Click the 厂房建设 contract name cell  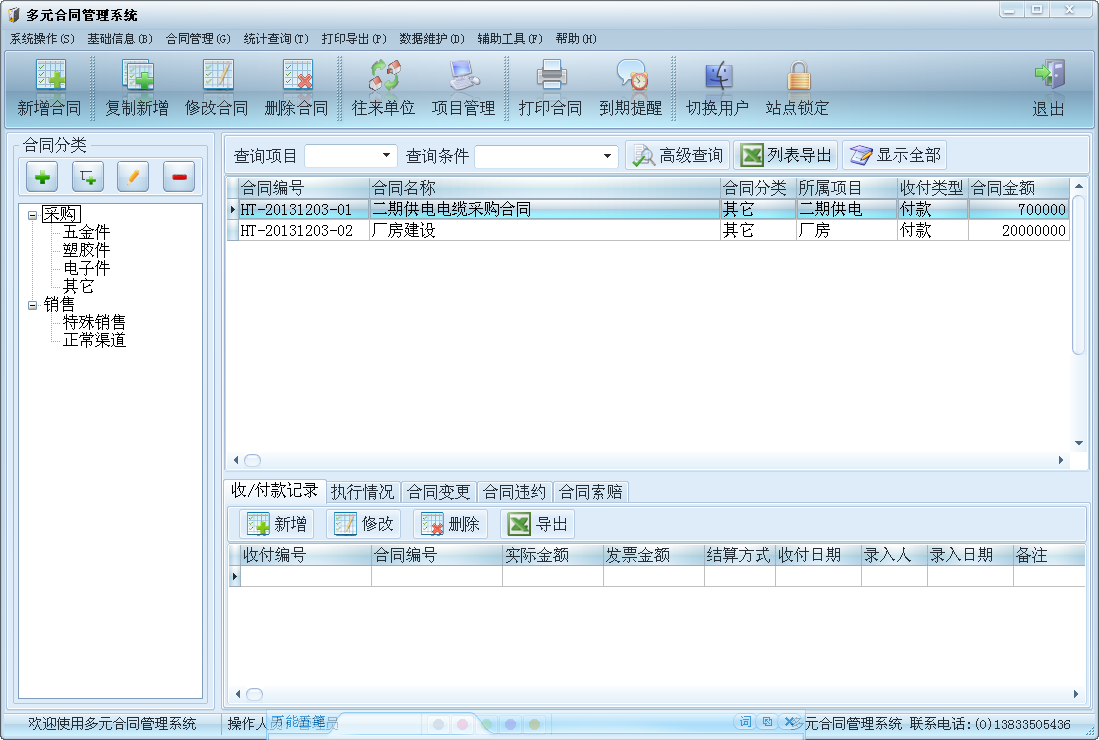[x=545, y=231]
